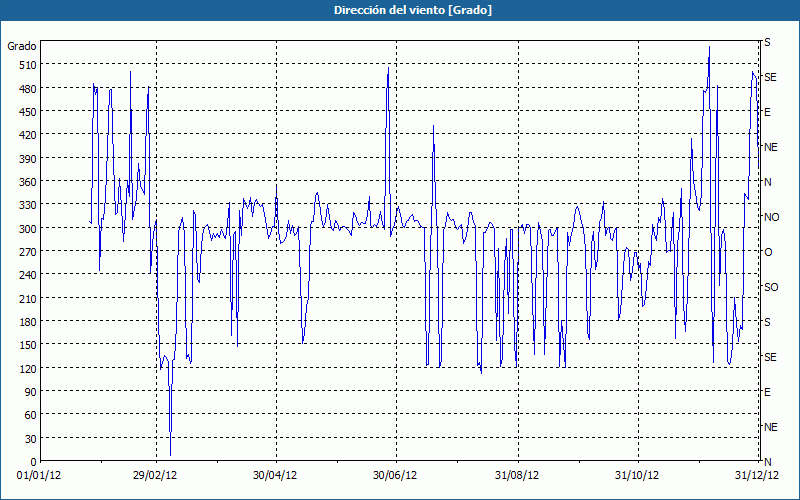Select the '180' degree axis label
The width and height of the screenshot is (800, 500).
(x=28, y=322)
